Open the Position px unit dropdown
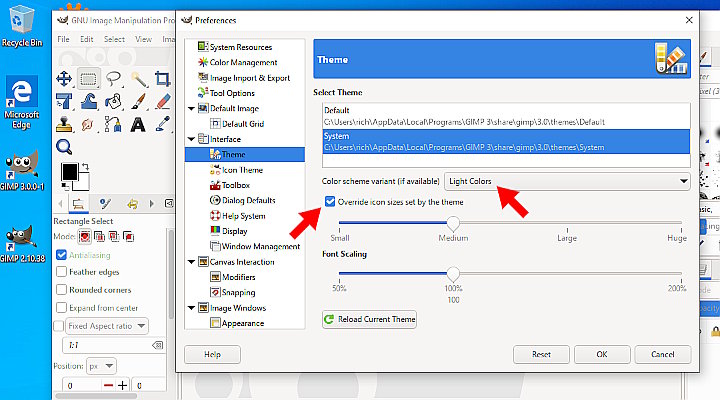The height and width of the screenshot is (400, 720). click(x=101, y=366)
